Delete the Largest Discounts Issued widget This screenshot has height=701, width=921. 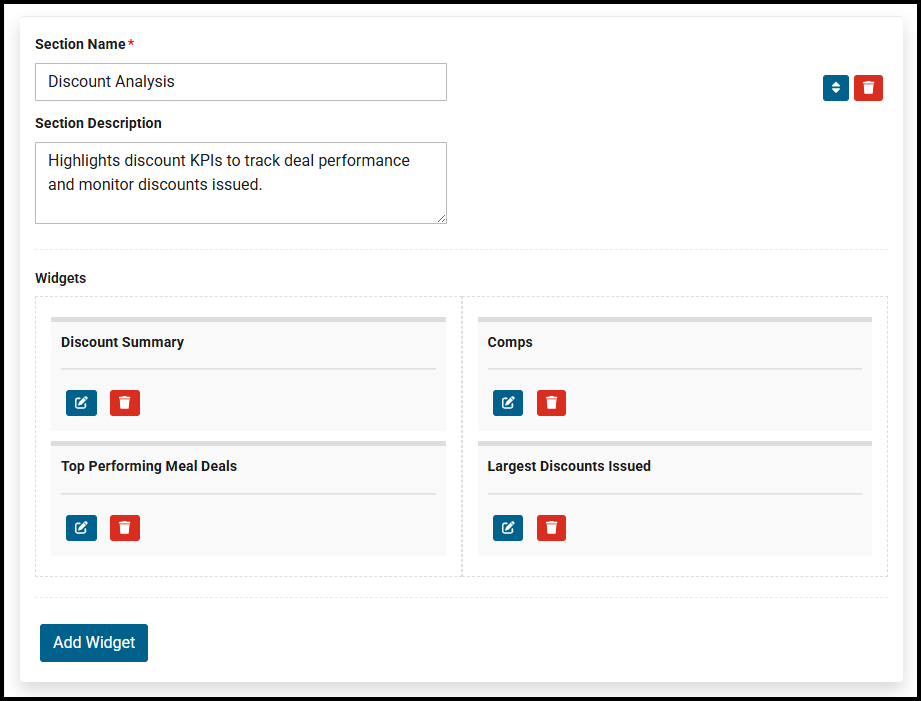[551, 528]
